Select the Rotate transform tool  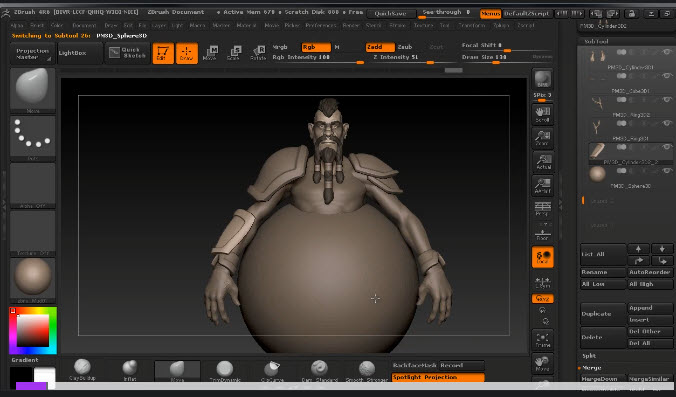click(x=258, y=53)
